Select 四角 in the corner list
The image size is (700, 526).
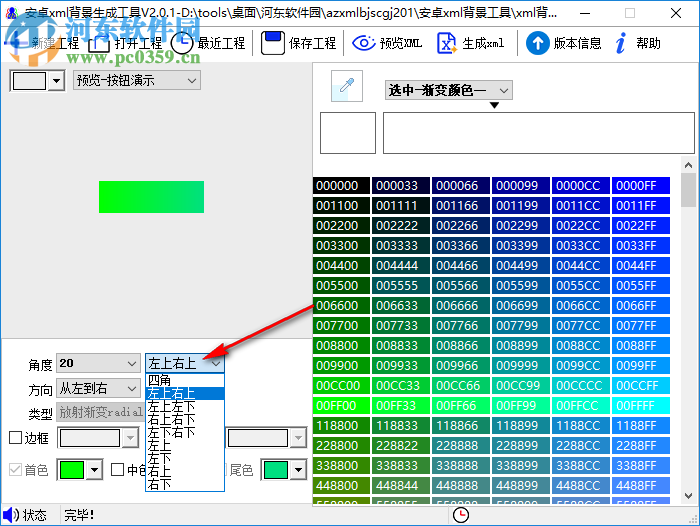click(x=185, y=380)
